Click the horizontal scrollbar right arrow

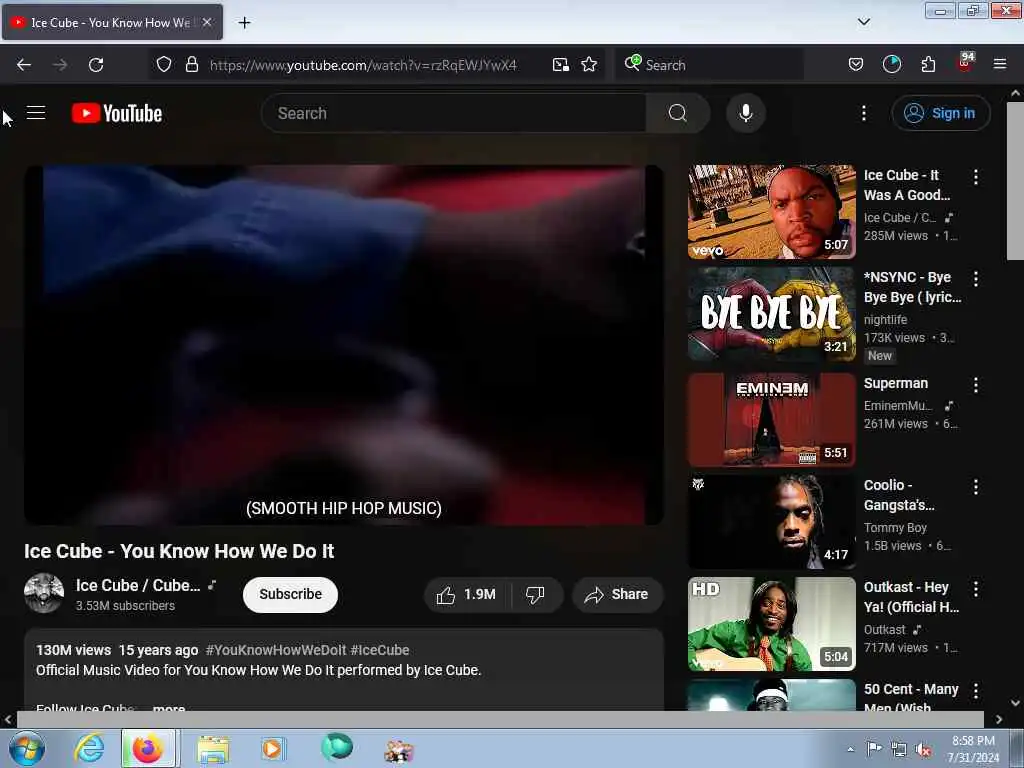(999, 719)
